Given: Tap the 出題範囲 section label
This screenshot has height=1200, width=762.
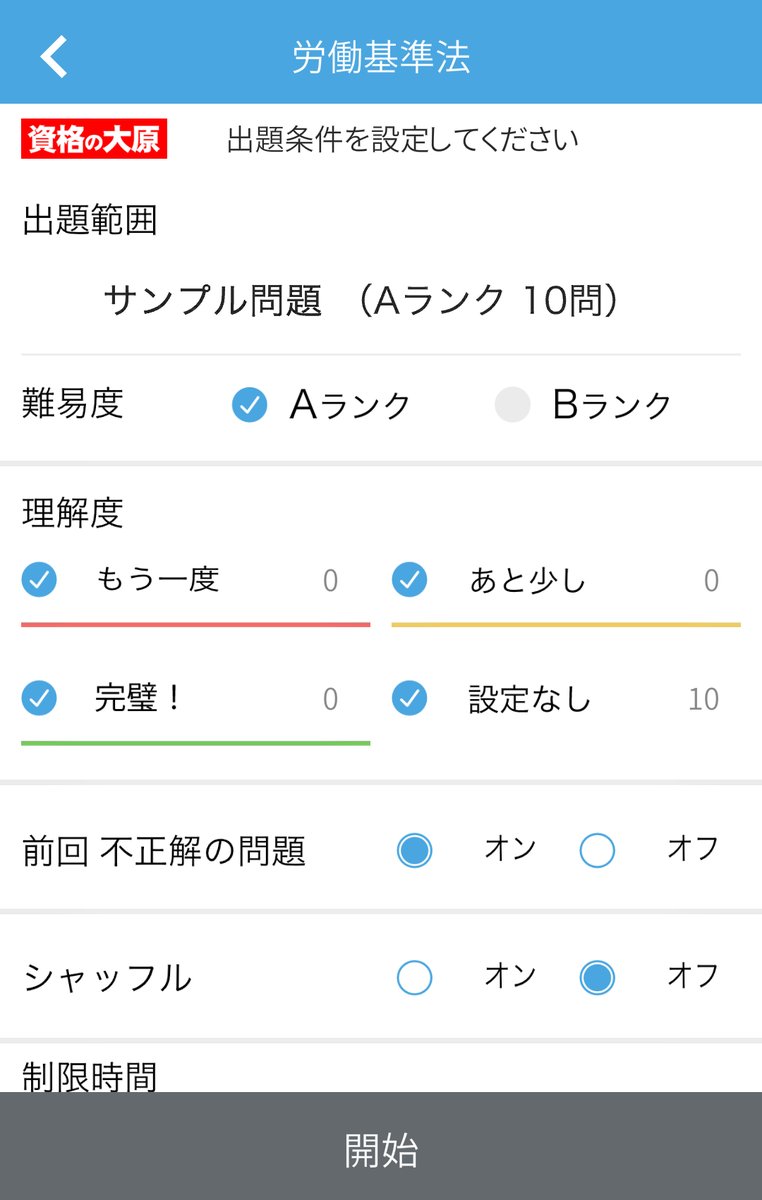Looking at the screenshot, I should pos(89,220).
